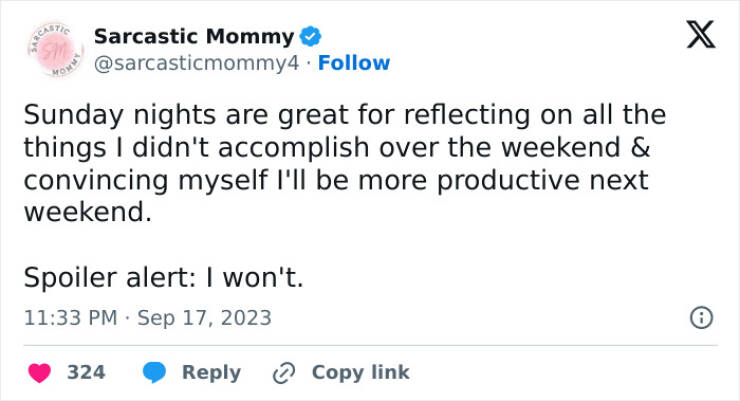The height and width of the screenshot is (401, 740).
Task: Click the Sep 17, 2023 date
Action: pyautogui.click(x=203, y=318)
